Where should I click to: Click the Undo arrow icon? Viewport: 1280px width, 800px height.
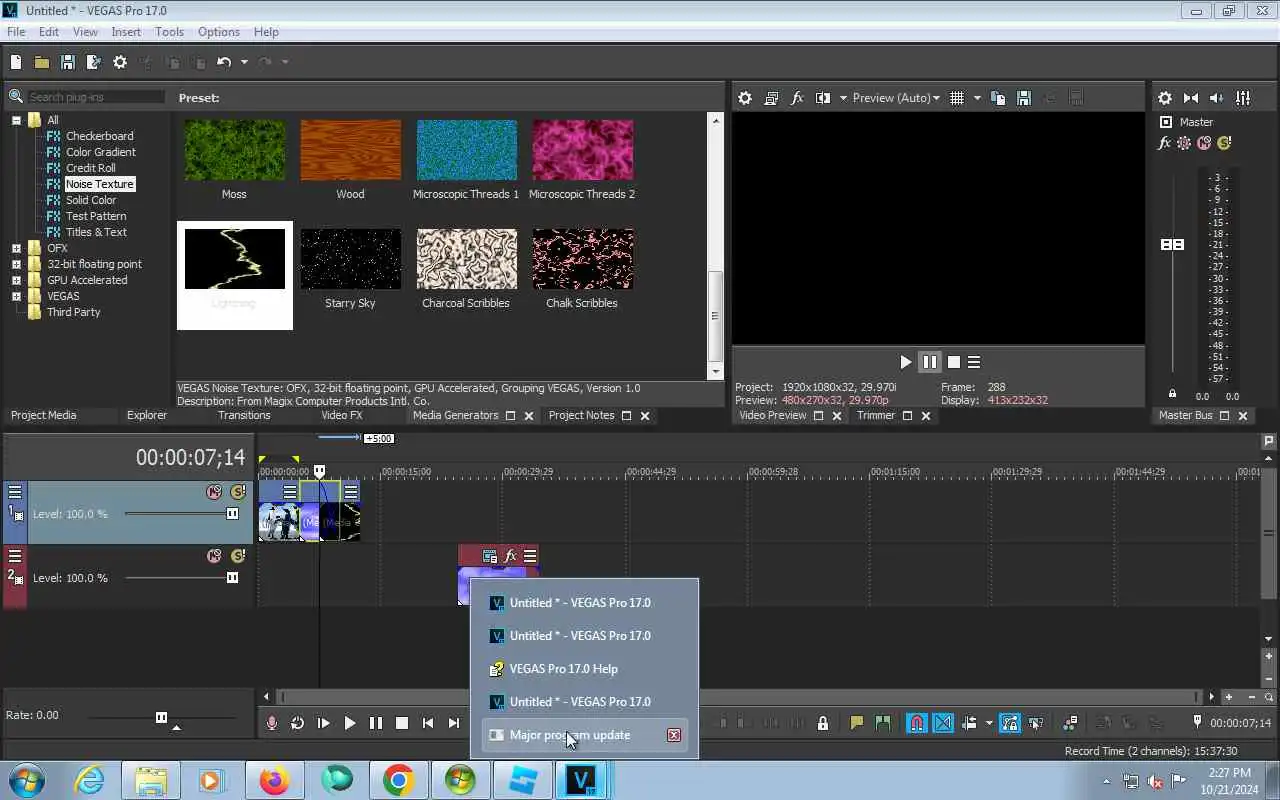(224, 62)
